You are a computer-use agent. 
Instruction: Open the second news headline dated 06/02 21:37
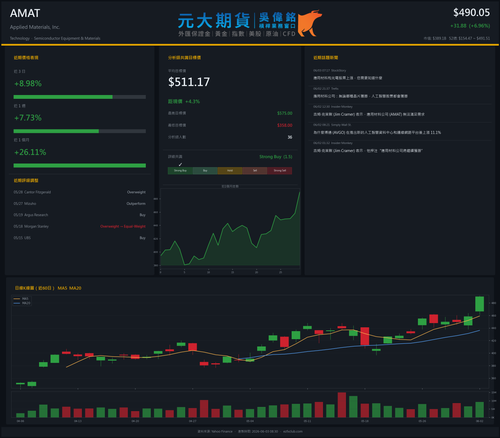[x=360, y=96]
